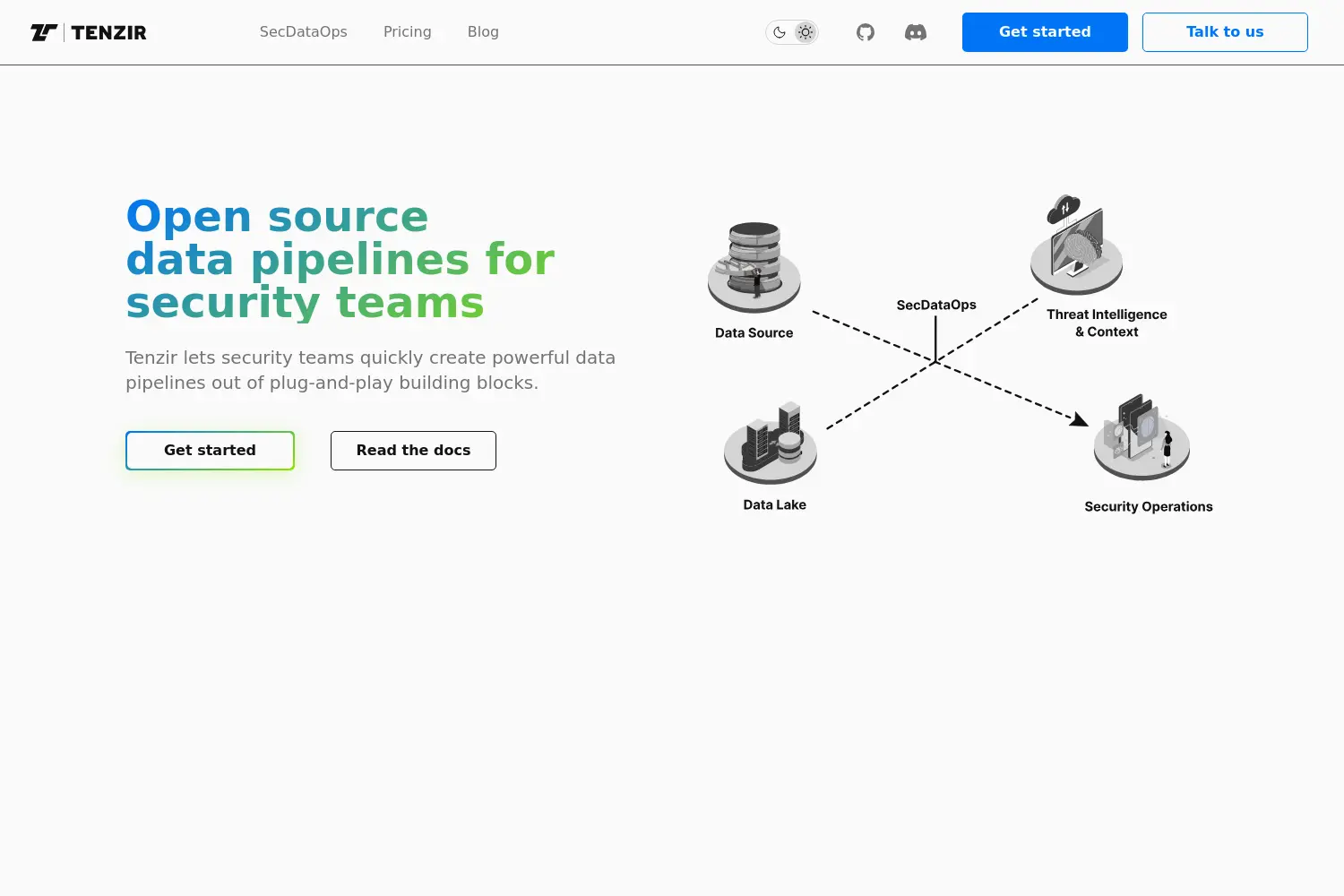The image size is (1344, 896).
Task: Click the Threat Intelligence & Context label
Action: pyautogui.click(x=1107, y=323)
